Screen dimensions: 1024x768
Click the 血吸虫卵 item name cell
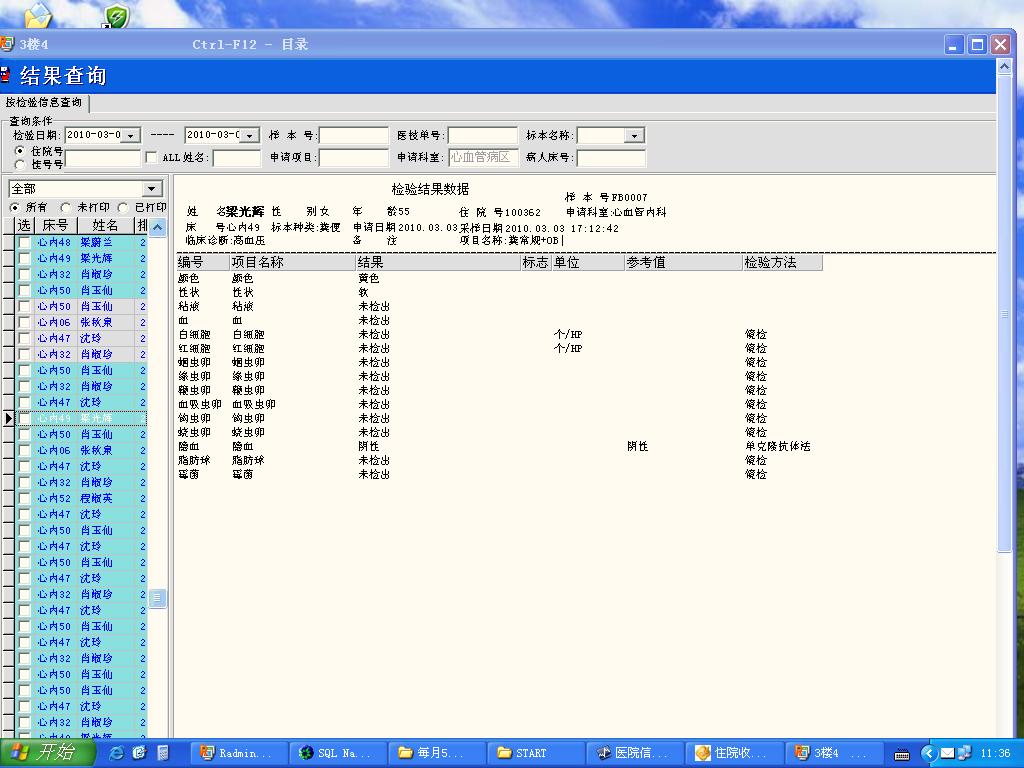253,404
